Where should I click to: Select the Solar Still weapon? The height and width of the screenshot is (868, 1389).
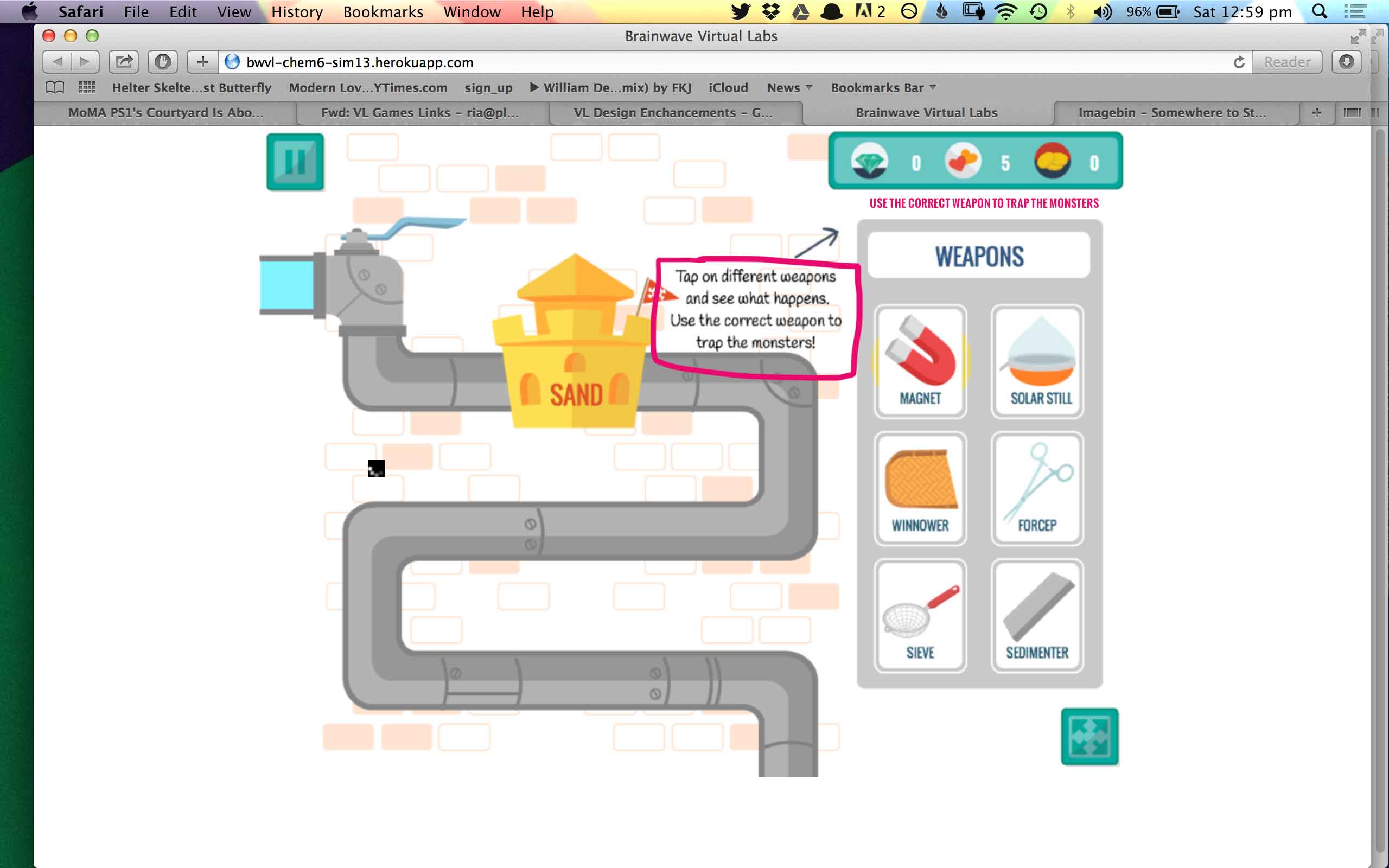(1037, 362)
